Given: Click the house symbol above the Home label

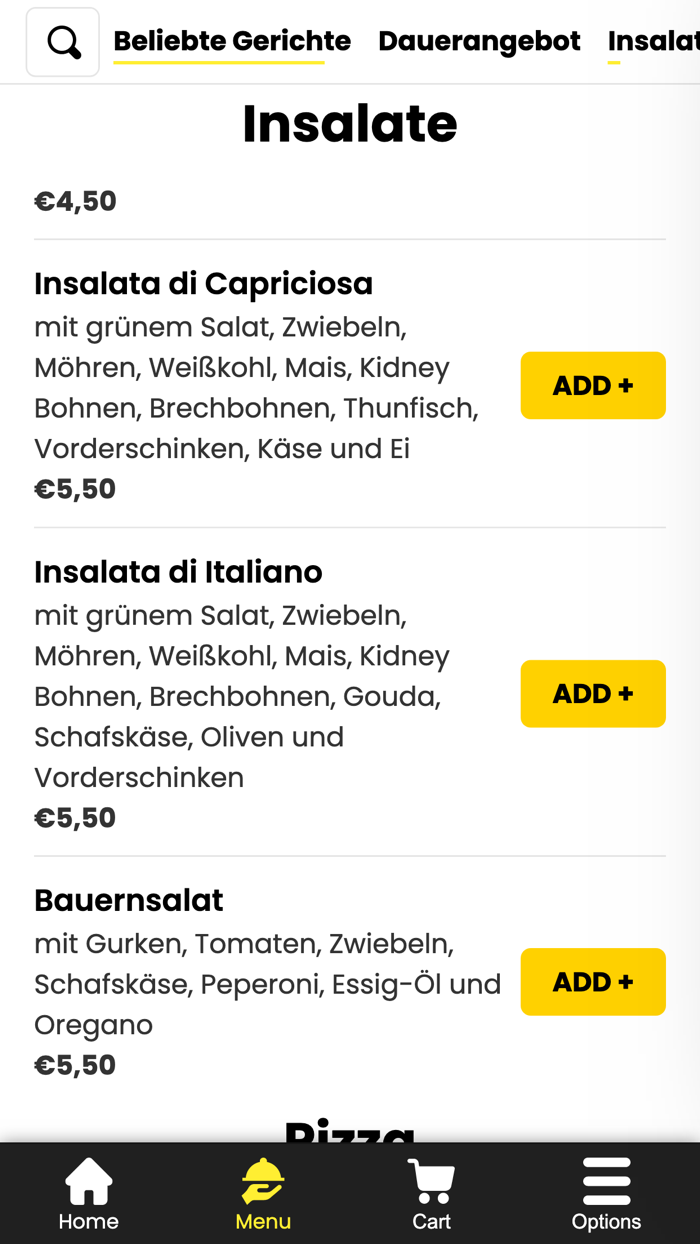Looking at the screenshot, I should [88, 1178].
